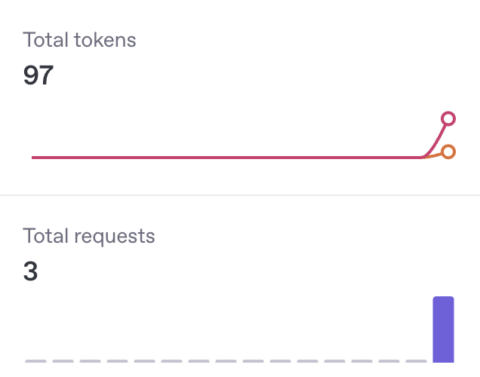Viewport: 480px width, 377px height.
Task: Click the Total tokens heading
Action: 79,40
